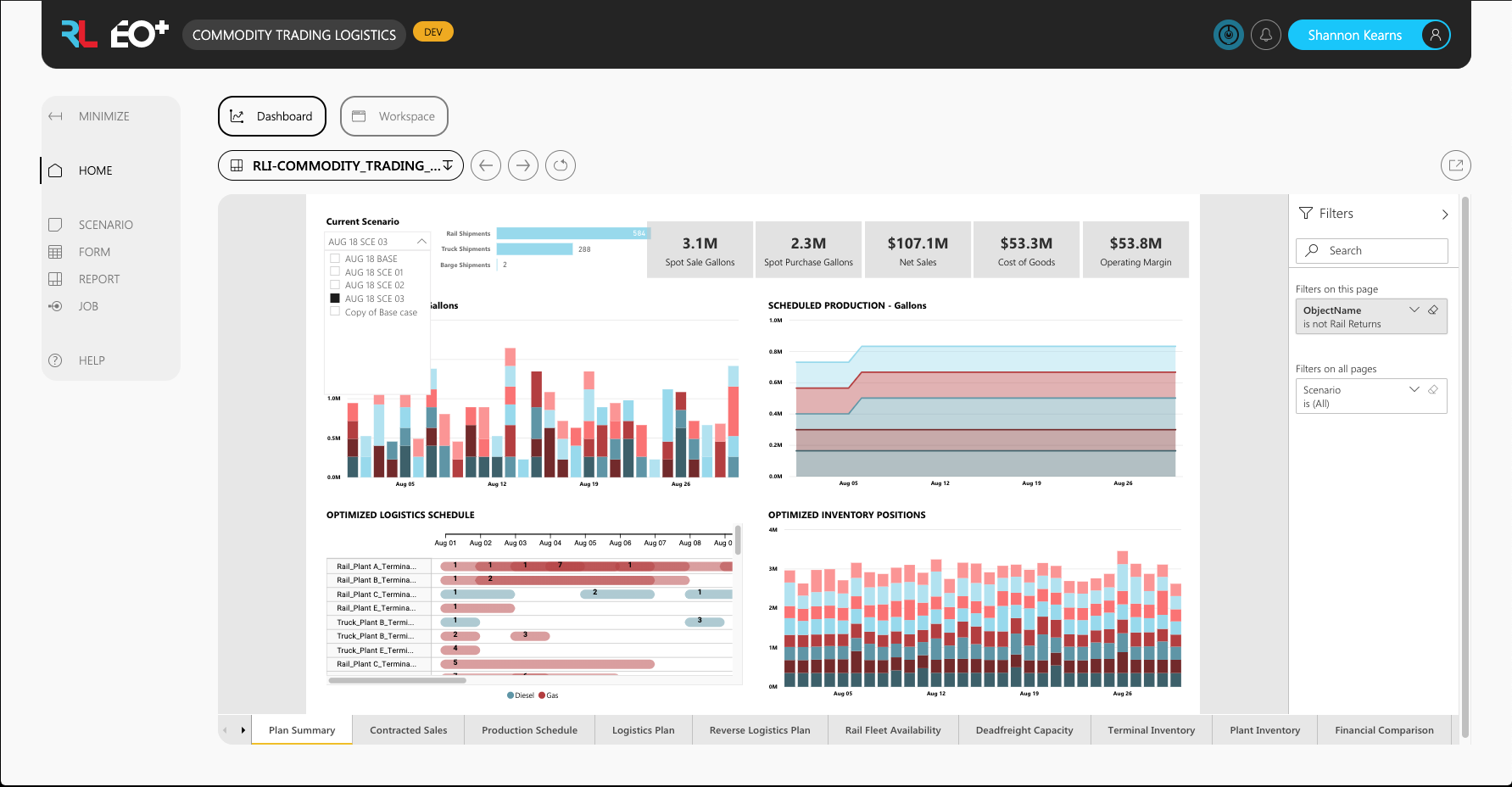Open the Report section from the sidebar

point(98,278)
